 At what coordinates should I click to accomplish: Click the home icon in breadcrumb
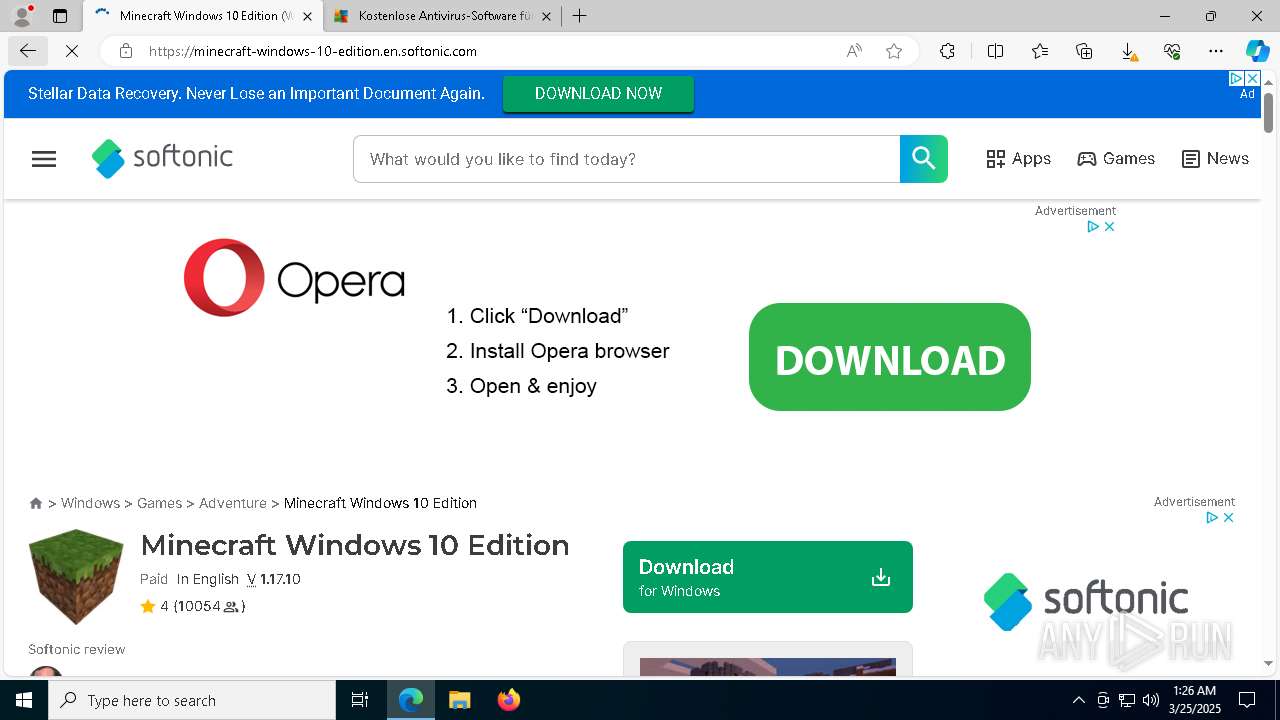pos(36,503)
